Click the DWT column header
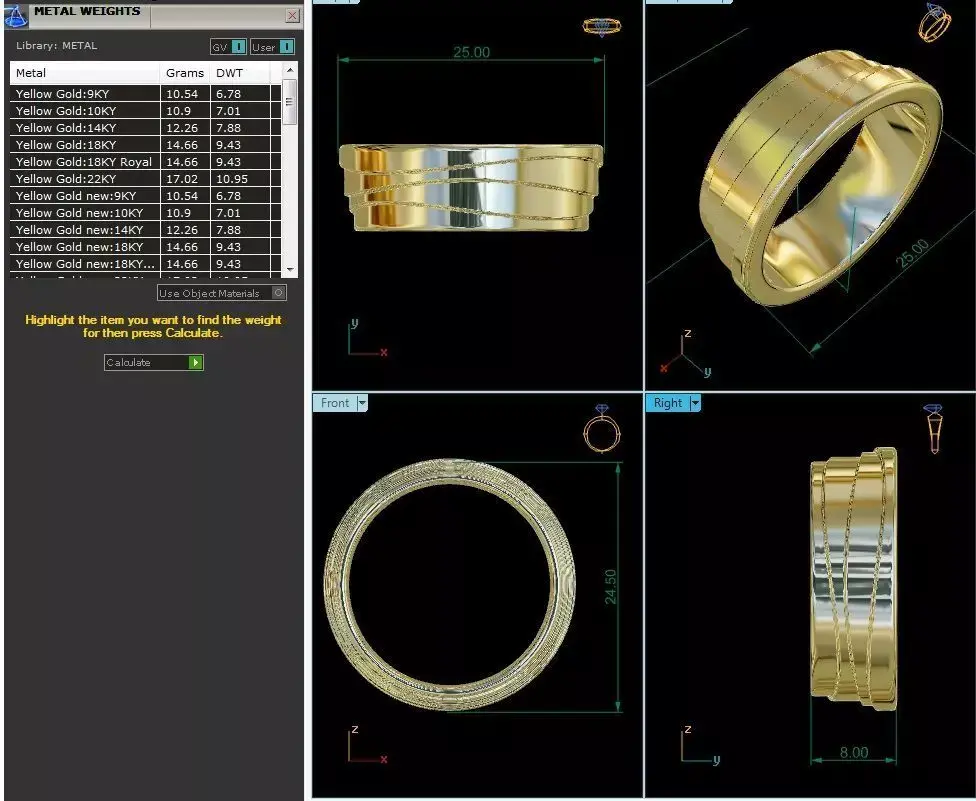The image size is (976, 801). point(240,73)
